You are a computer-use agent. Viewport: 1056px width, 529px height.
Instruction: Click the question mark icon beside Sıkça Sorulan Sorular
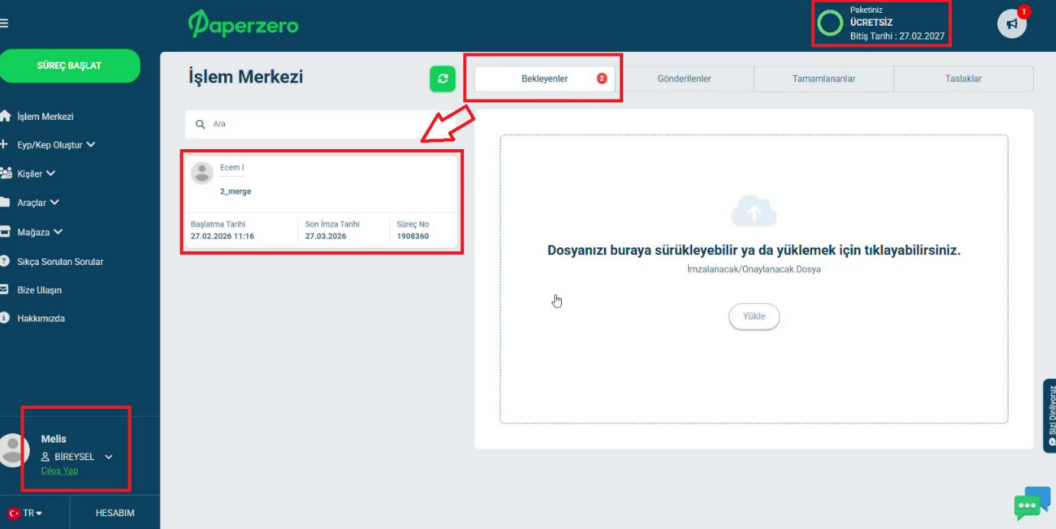(x=5, y=261)
